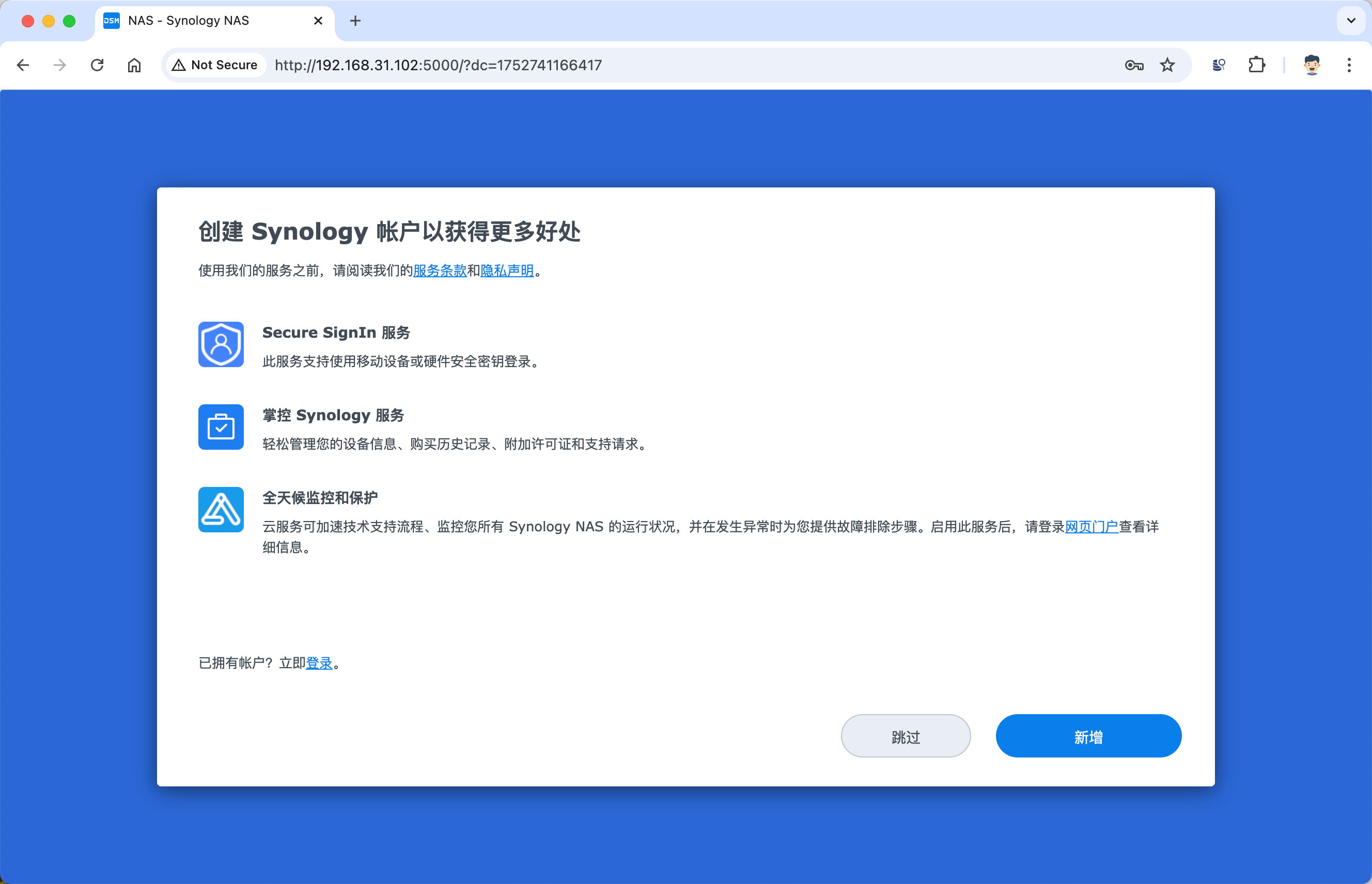Select the NAS - Synology NAS tab
Screen dimensions: 1372x884
214,21
